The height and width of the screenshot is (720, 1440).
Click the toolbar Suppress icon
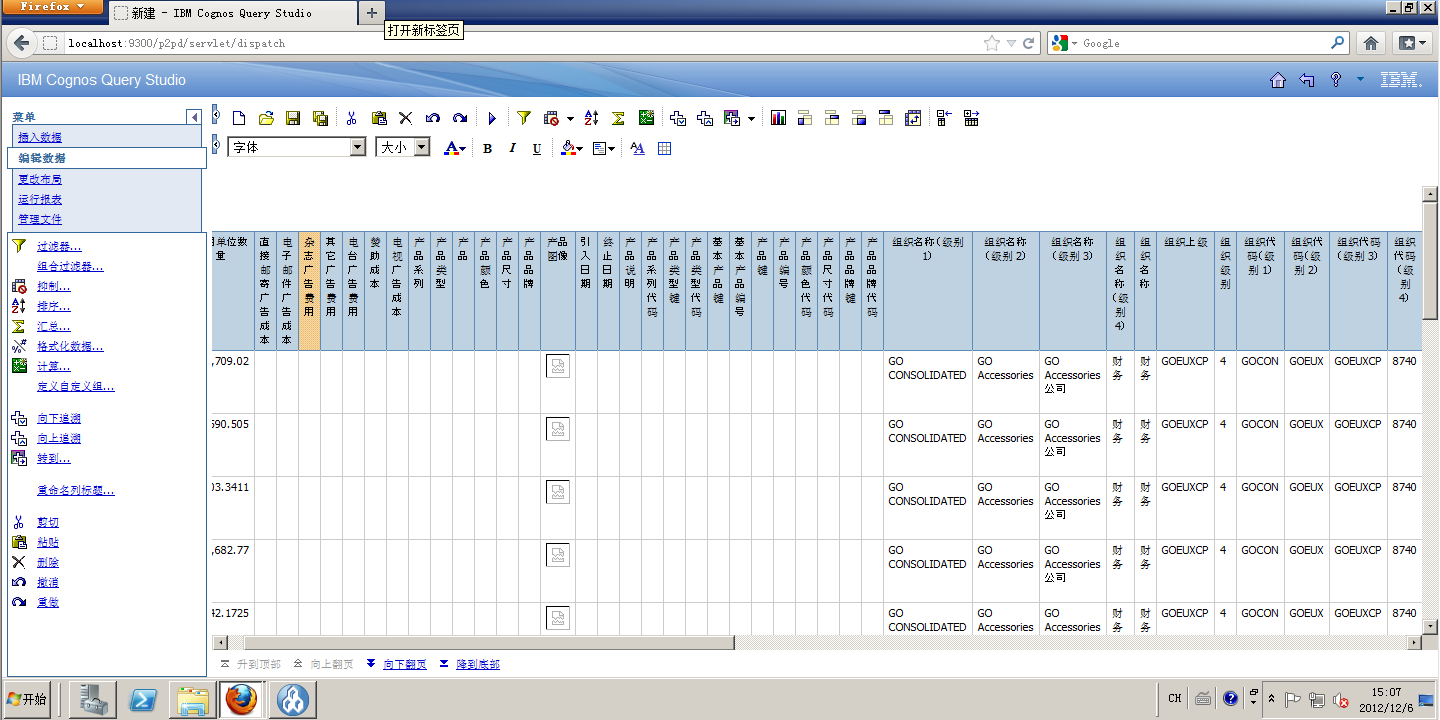(x=552, y=118)
